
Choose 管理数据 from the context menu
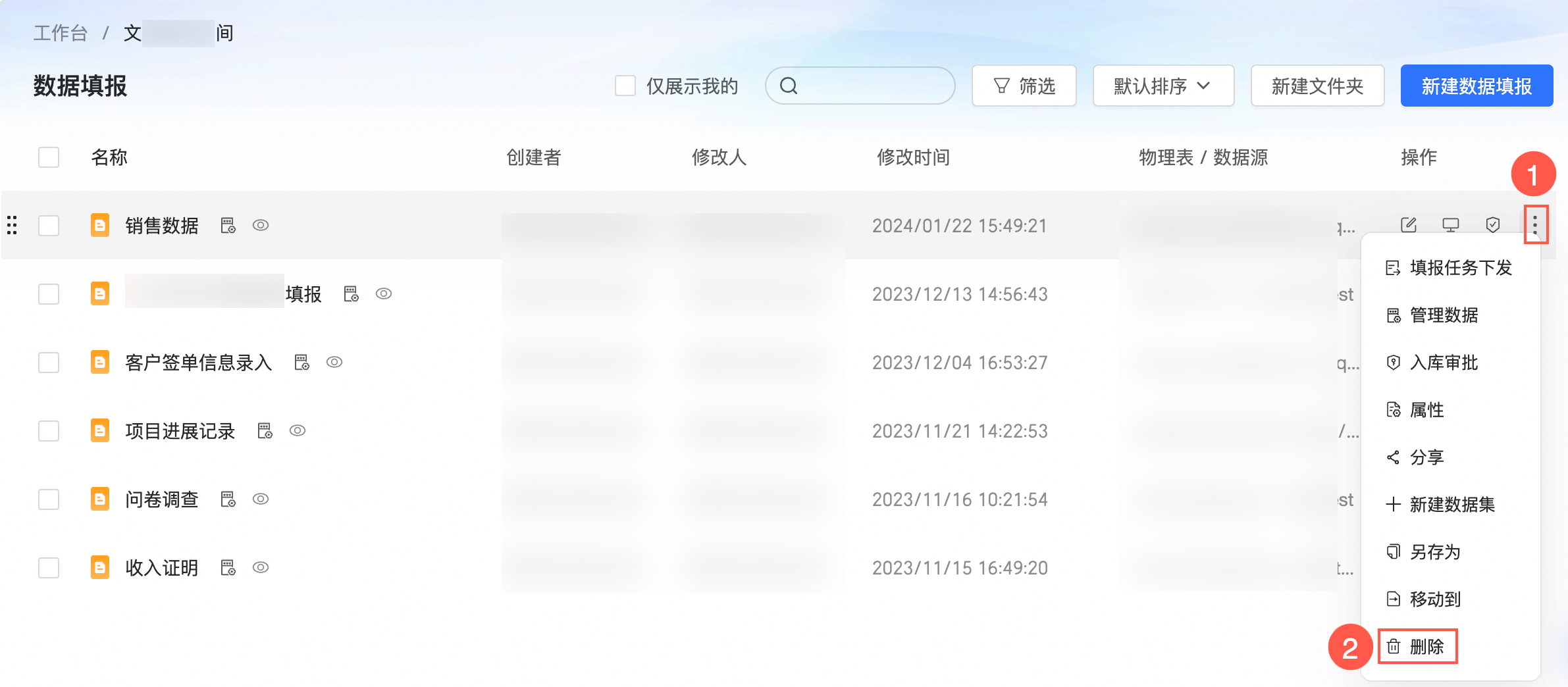point(1450,315)
